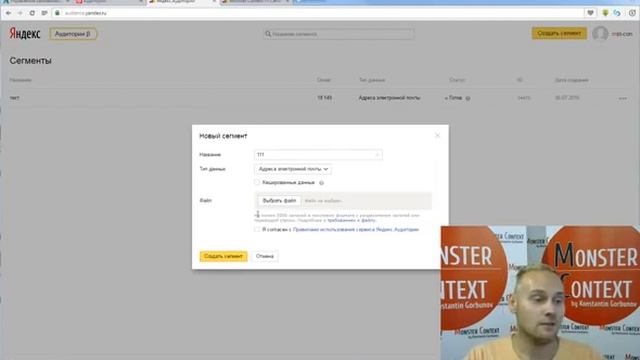
Task: Click the icon inside the Название field
Action: point(377,155)
